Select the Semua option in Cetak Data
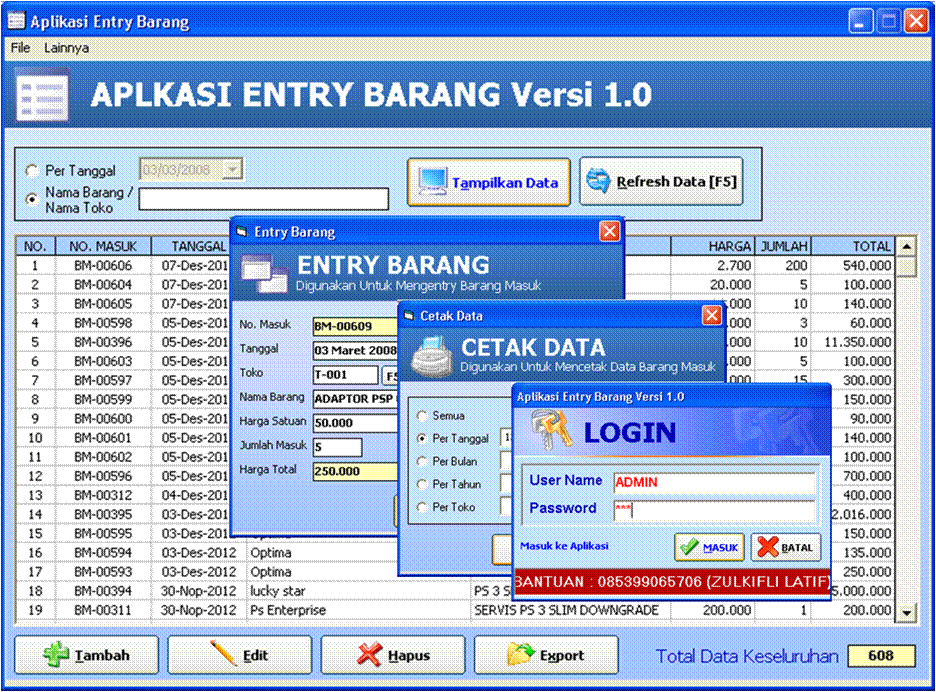This screenshot has height=692, width=936. [x=423, y=415]
